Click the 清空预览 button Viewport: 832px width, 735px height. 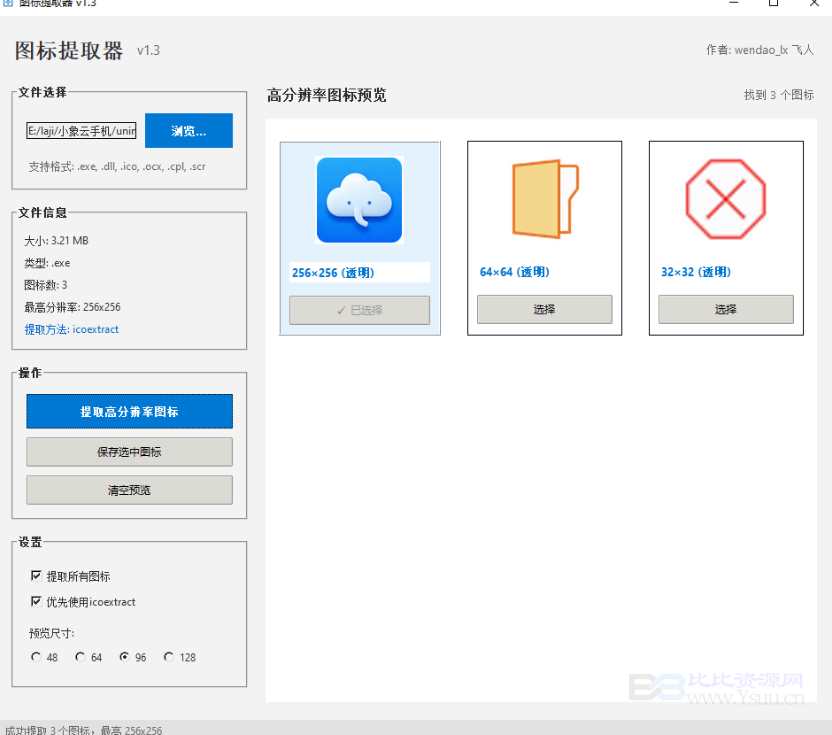point(129,490)
